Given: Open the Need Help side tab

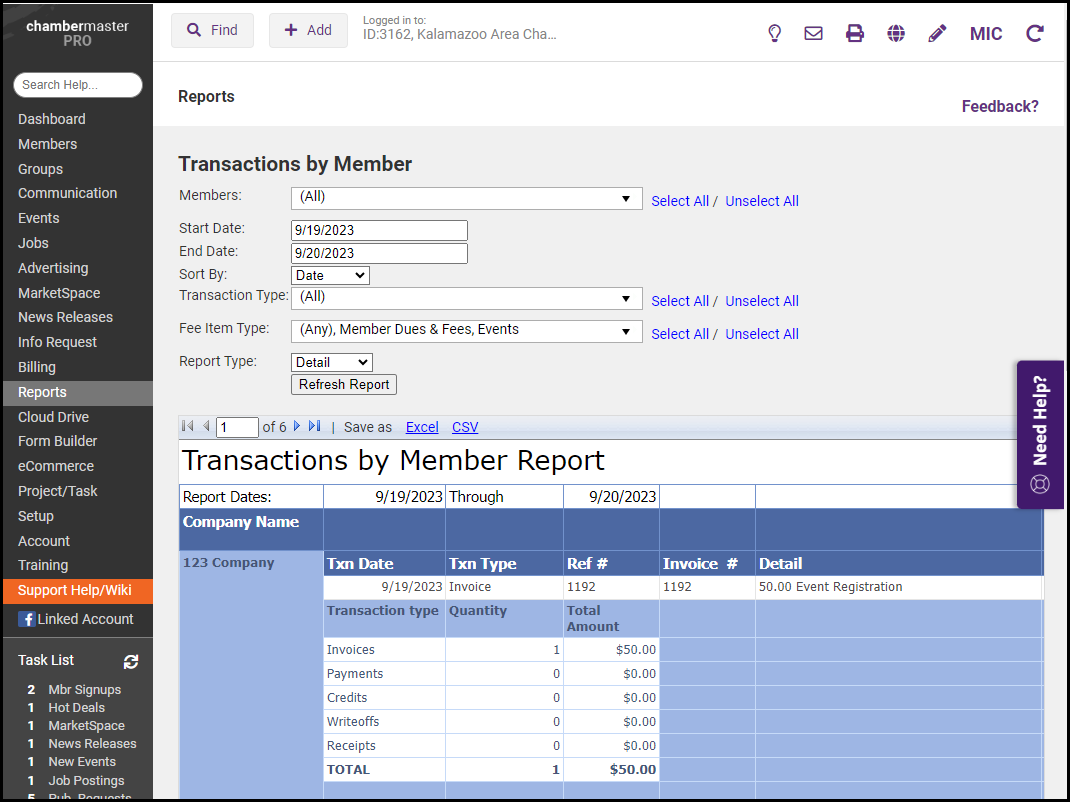Looking at the screenshot, I should point(1040,434).
